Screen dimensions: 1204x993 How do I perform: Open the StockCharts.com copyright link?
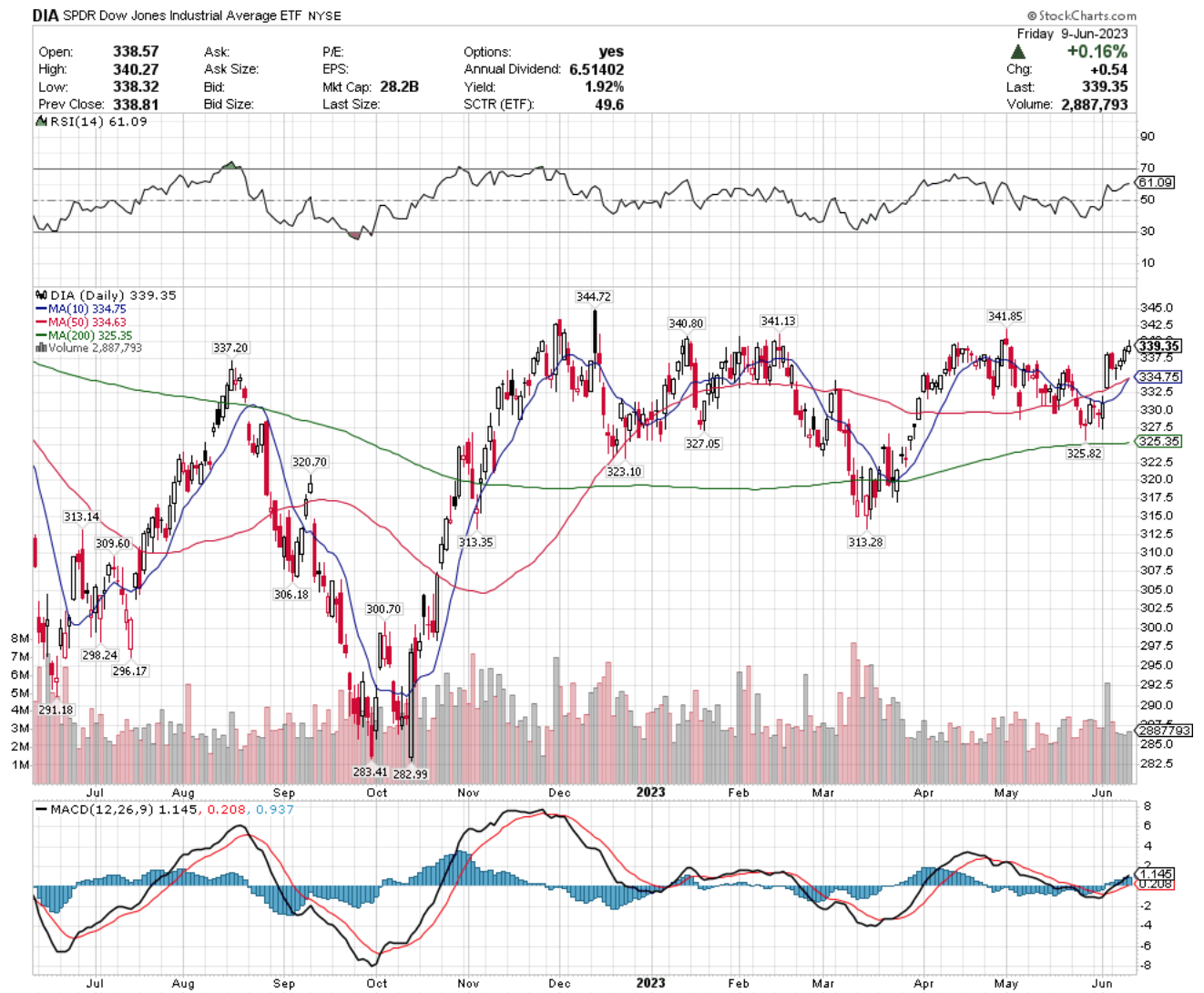pos(1082,15)
